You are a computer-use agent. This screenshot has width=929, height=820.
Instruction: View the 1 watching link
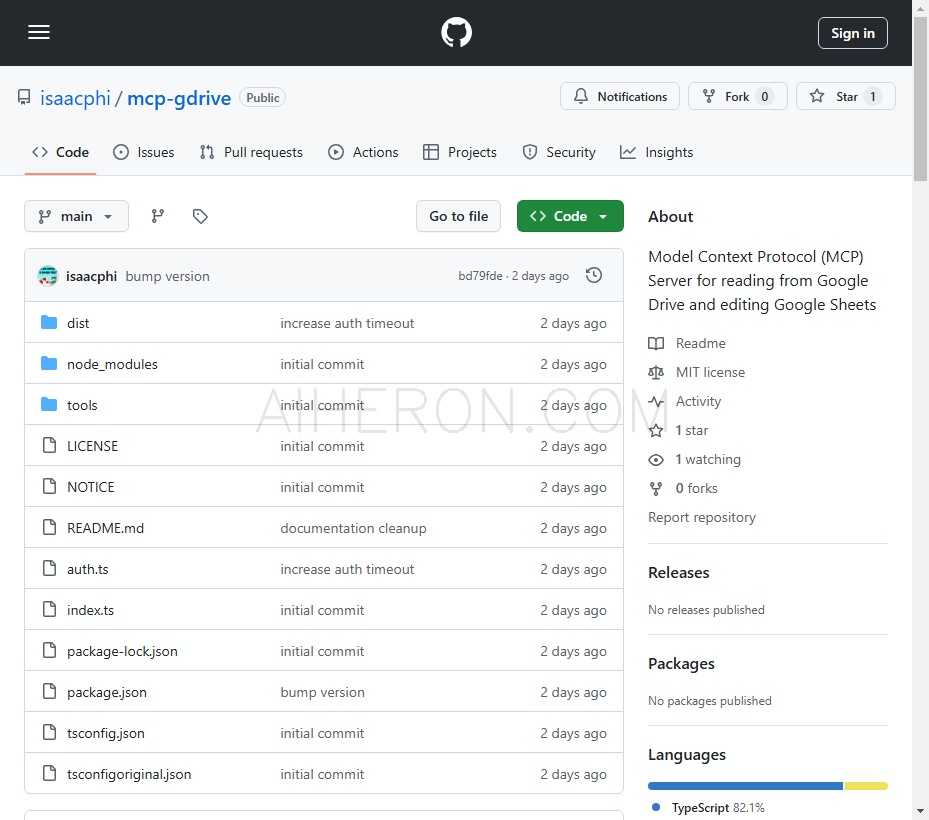pyautogui.click(x=708, y=459)
